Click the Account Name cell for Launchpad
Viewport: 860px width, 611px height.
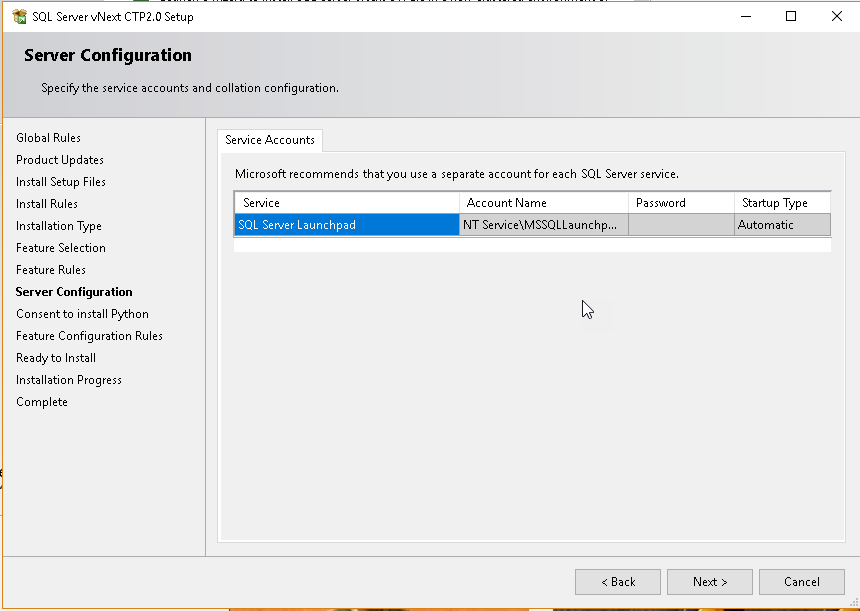pos(543,225)
